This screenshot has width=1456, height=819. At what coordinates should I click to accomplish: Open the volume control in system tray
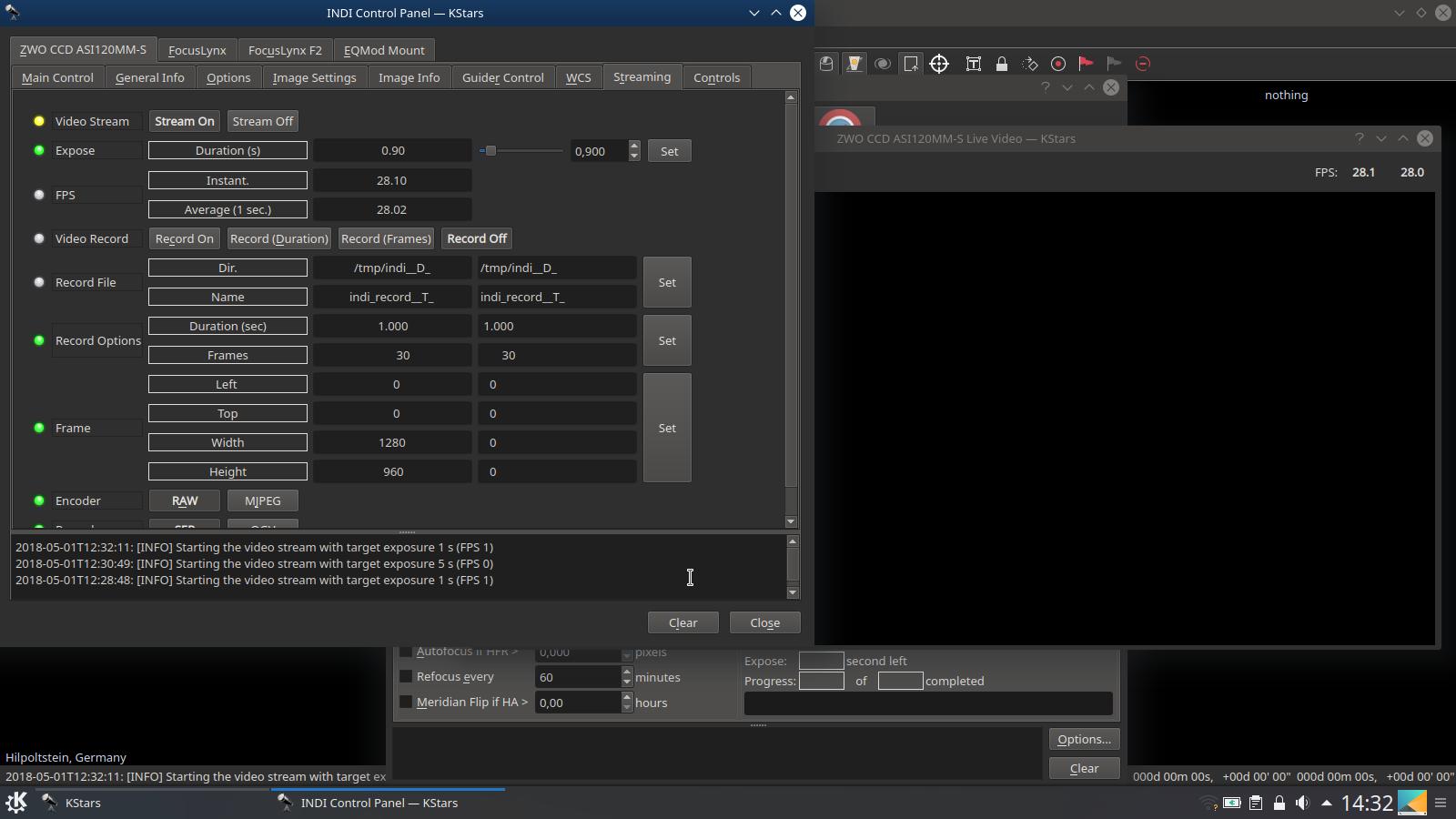point(1302,803)
